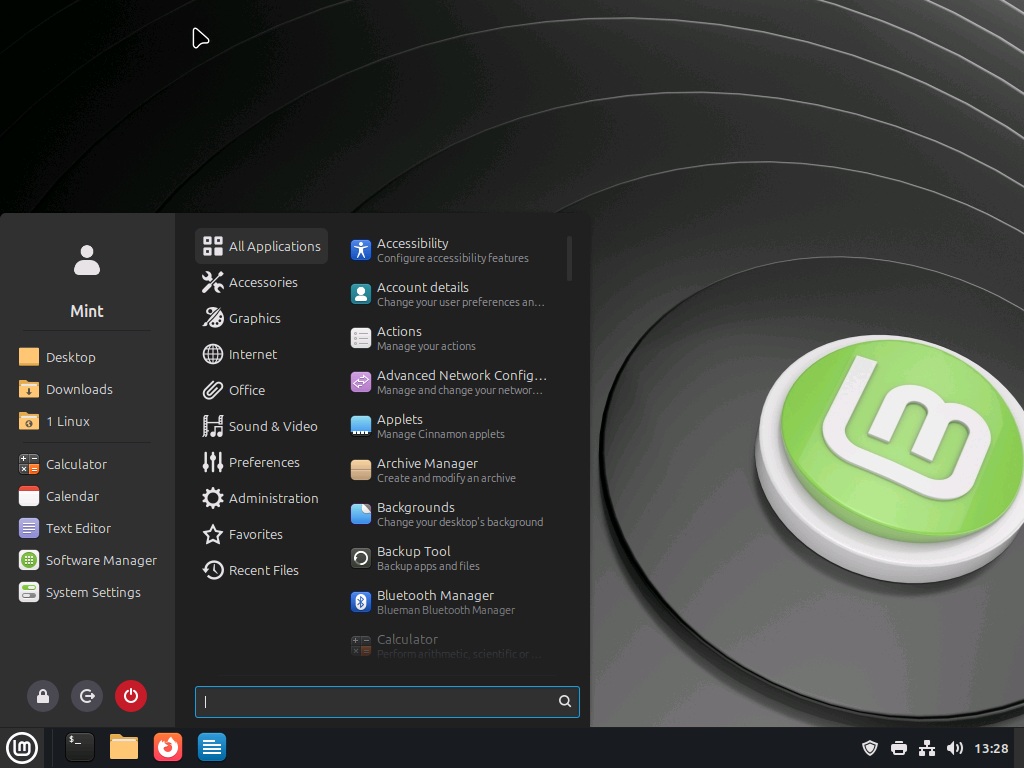Open Backgrounds settings
The image size is (1024, 768).
(452, 514)
